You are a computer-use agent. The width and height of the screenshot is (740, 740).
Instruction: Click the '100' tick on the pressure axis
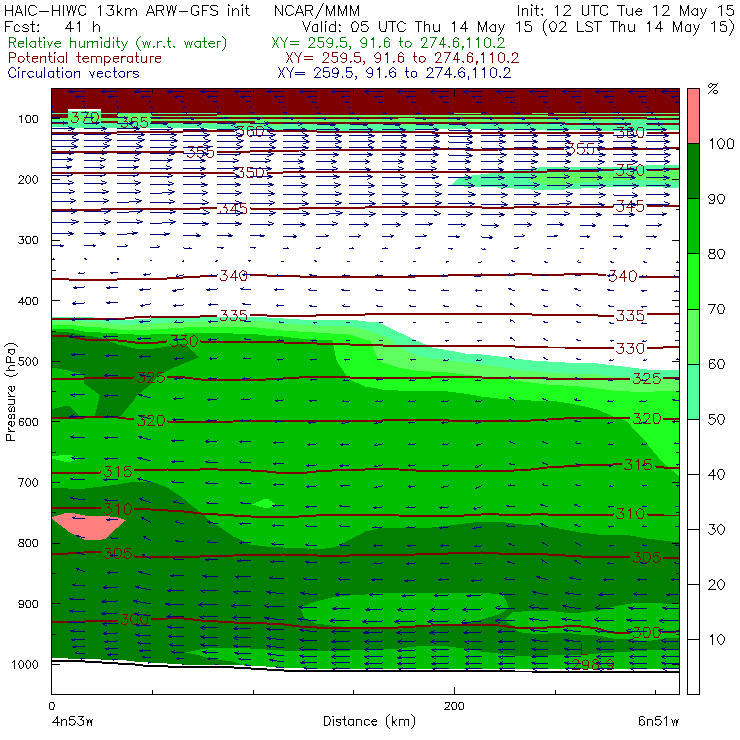coord(28,119)
